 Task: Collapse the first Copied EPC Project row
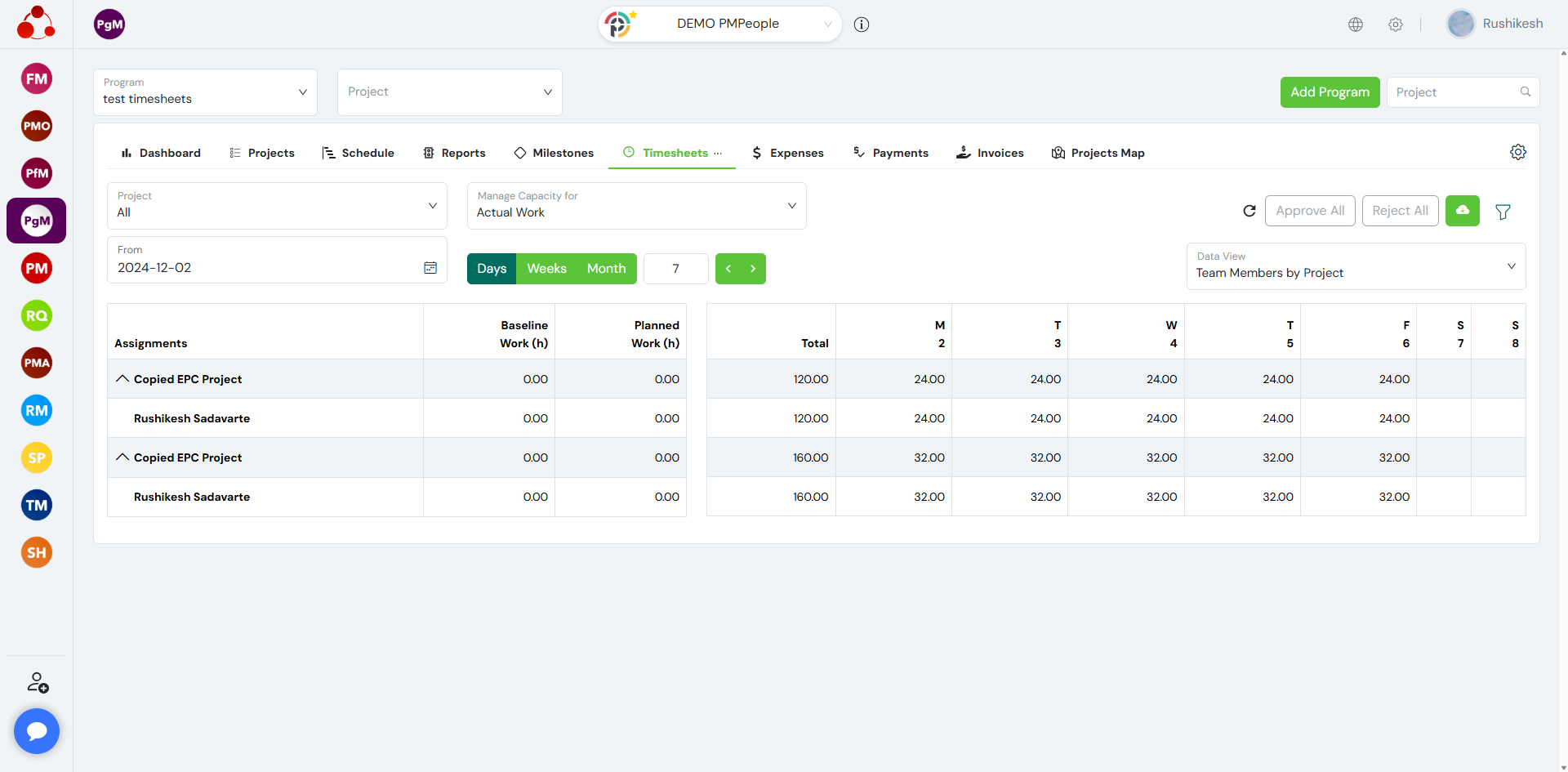122,379
